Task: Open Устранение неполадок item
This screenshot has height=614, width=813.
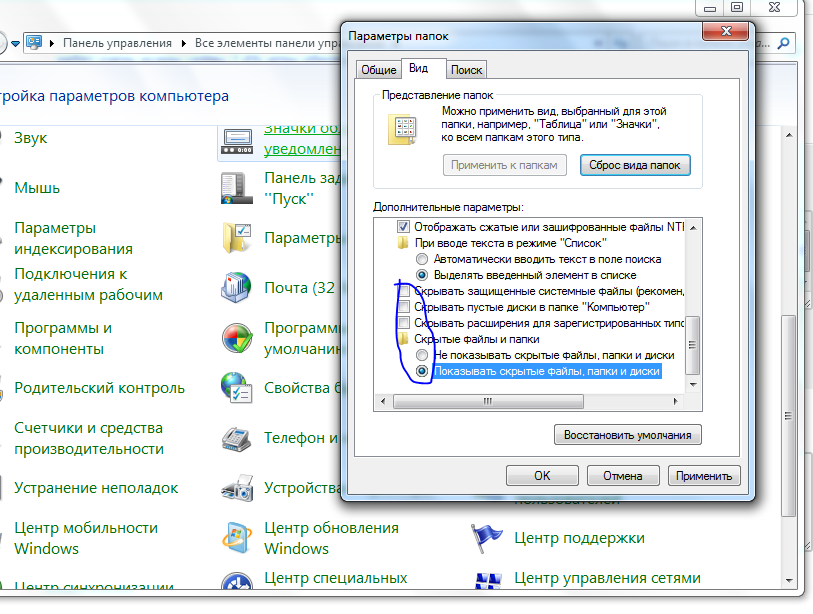Action: coord(96,488)
